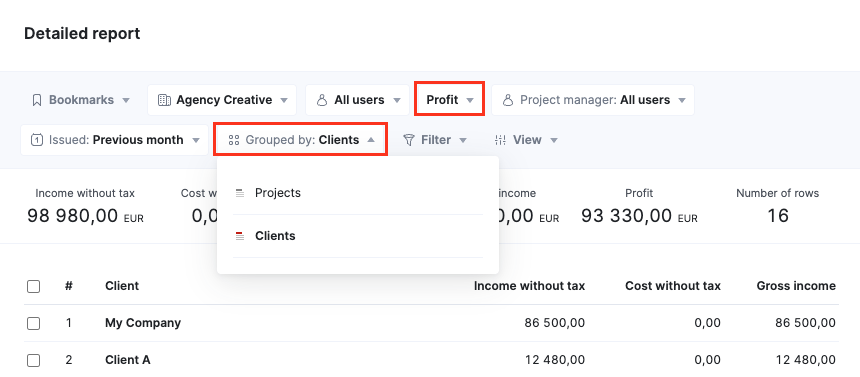Screen dimensions: 860x377
Task: Choose Projects in grouping menu
Action: [358, 193]
